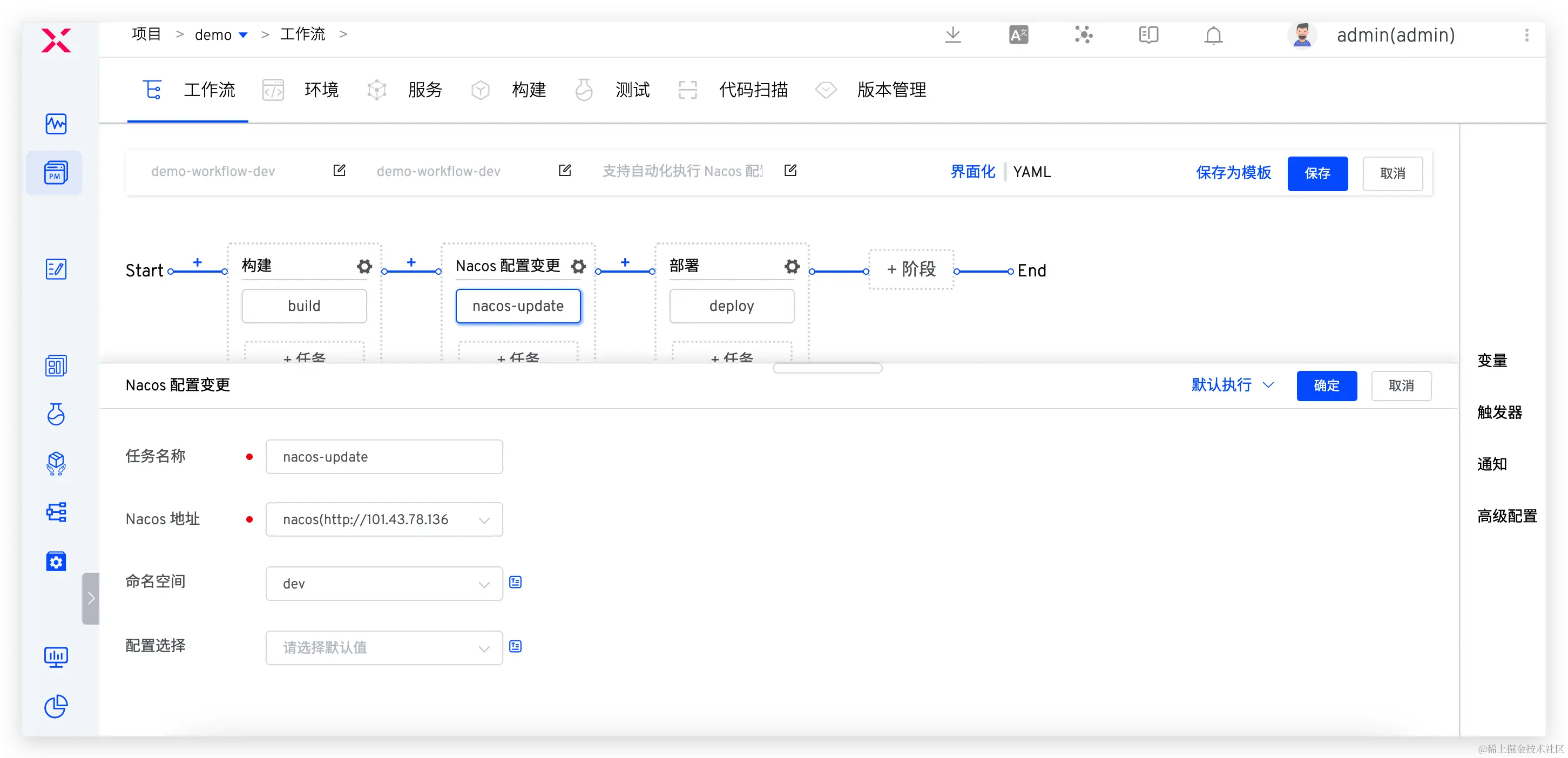Open the vertical three-dot menu
Viewport: 1568px width, 758px height.
pyautogui.click(x=1526, y=35)
